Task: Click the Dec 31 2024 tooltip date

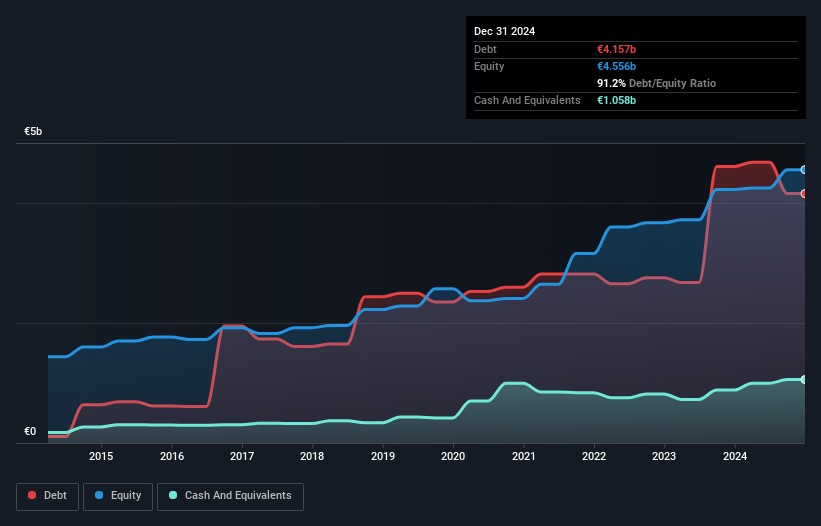Action: coord(505,31)
